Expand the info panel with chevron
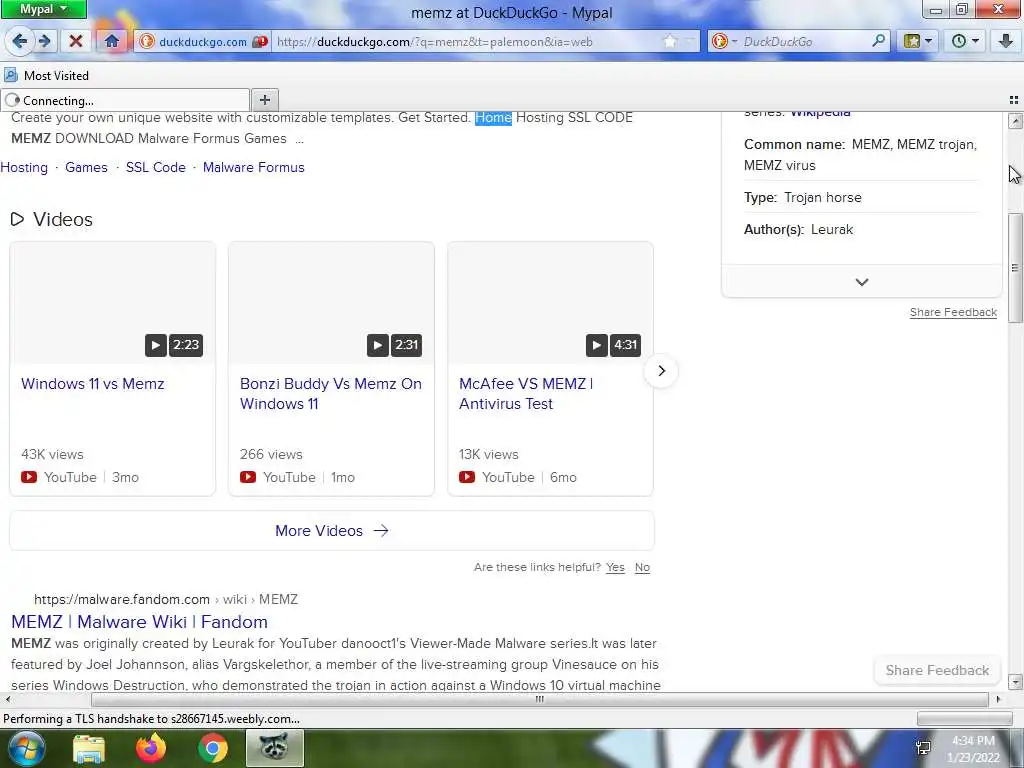This screenshot has height=768, width=1024. tap(861, 281)
